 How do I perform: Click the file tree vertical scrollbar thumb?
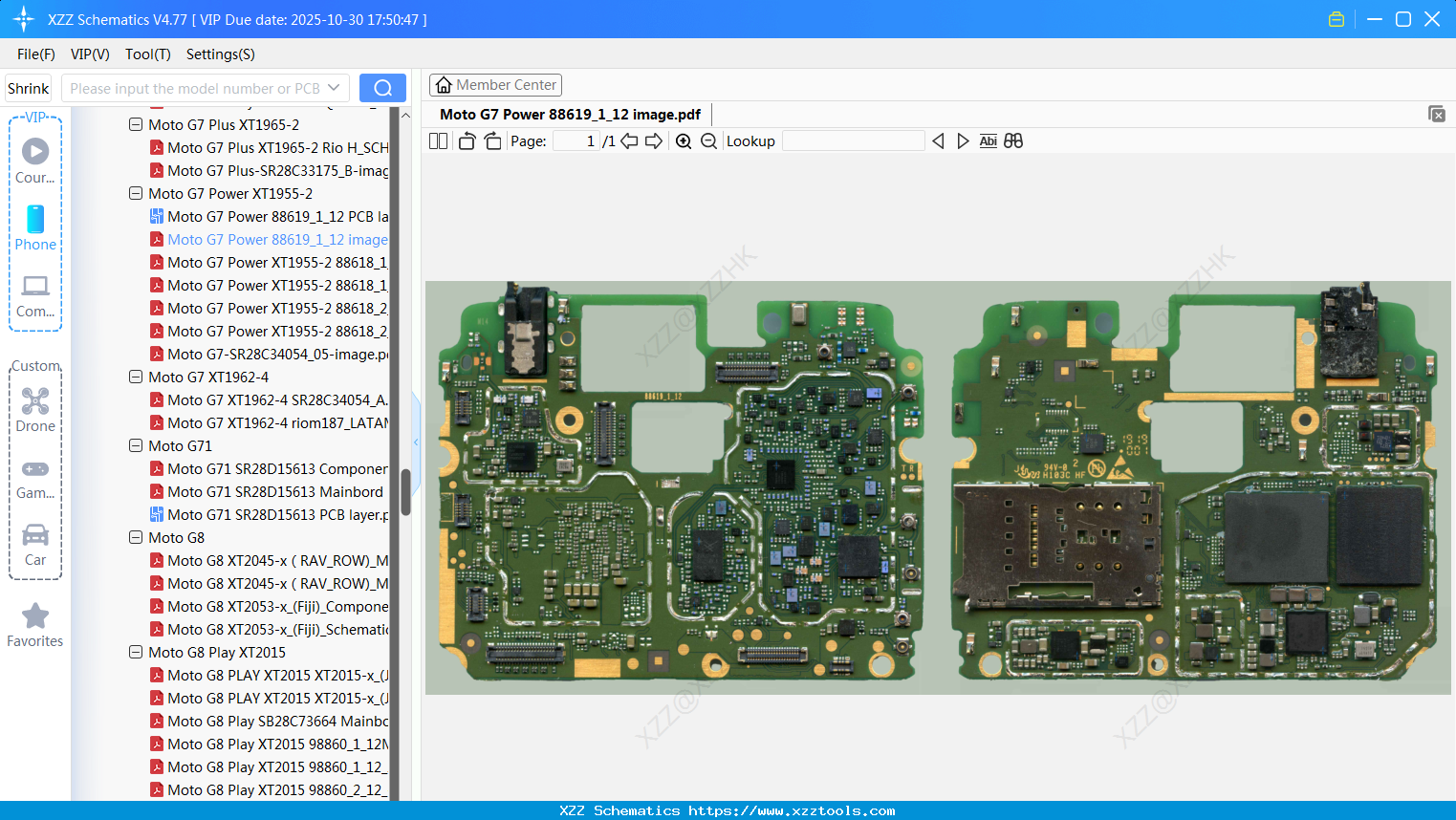[405, 492]
